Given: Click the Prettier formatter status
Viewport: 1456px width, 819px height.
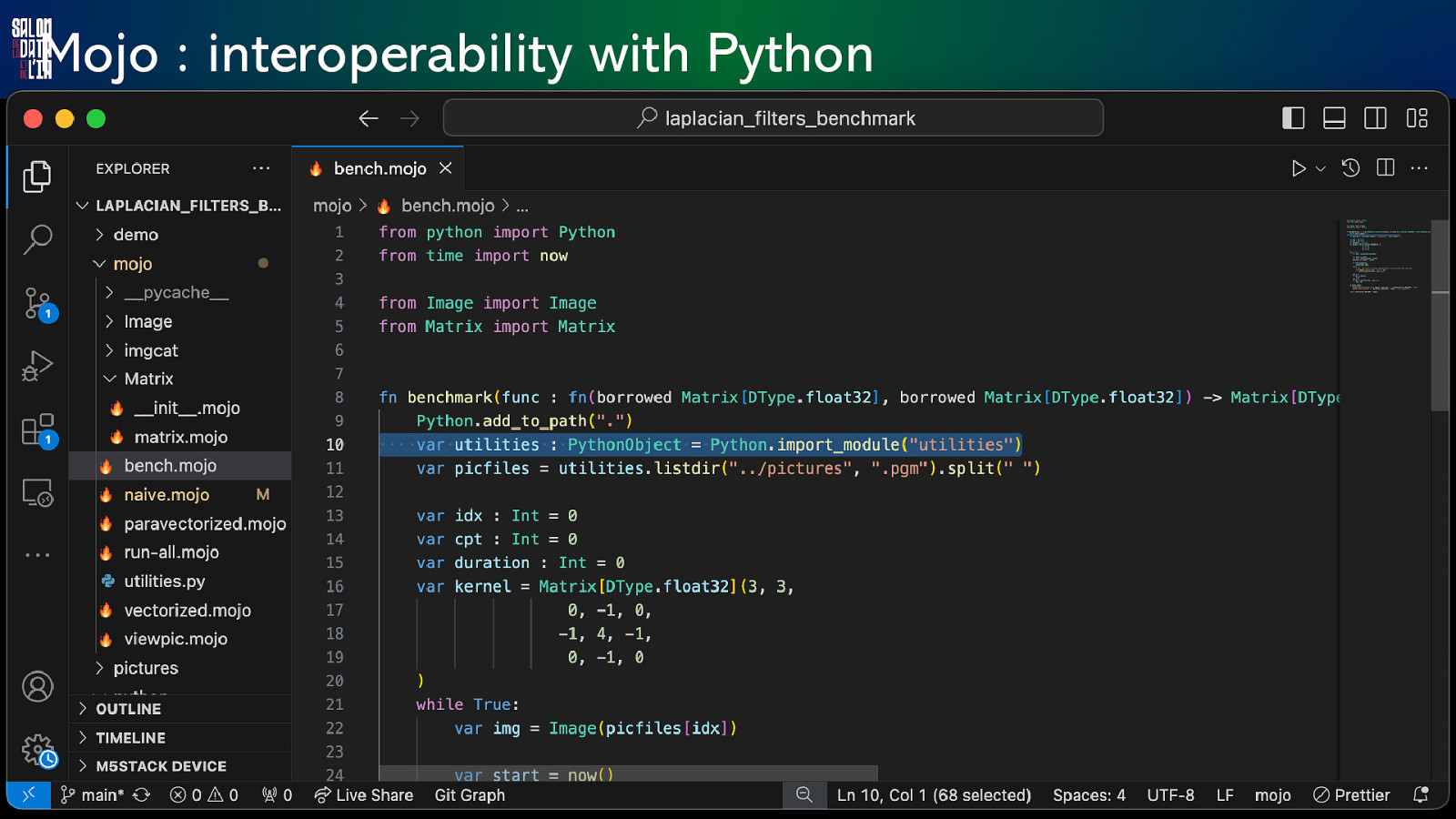Looking at the screenshot, I should 1351,794.
